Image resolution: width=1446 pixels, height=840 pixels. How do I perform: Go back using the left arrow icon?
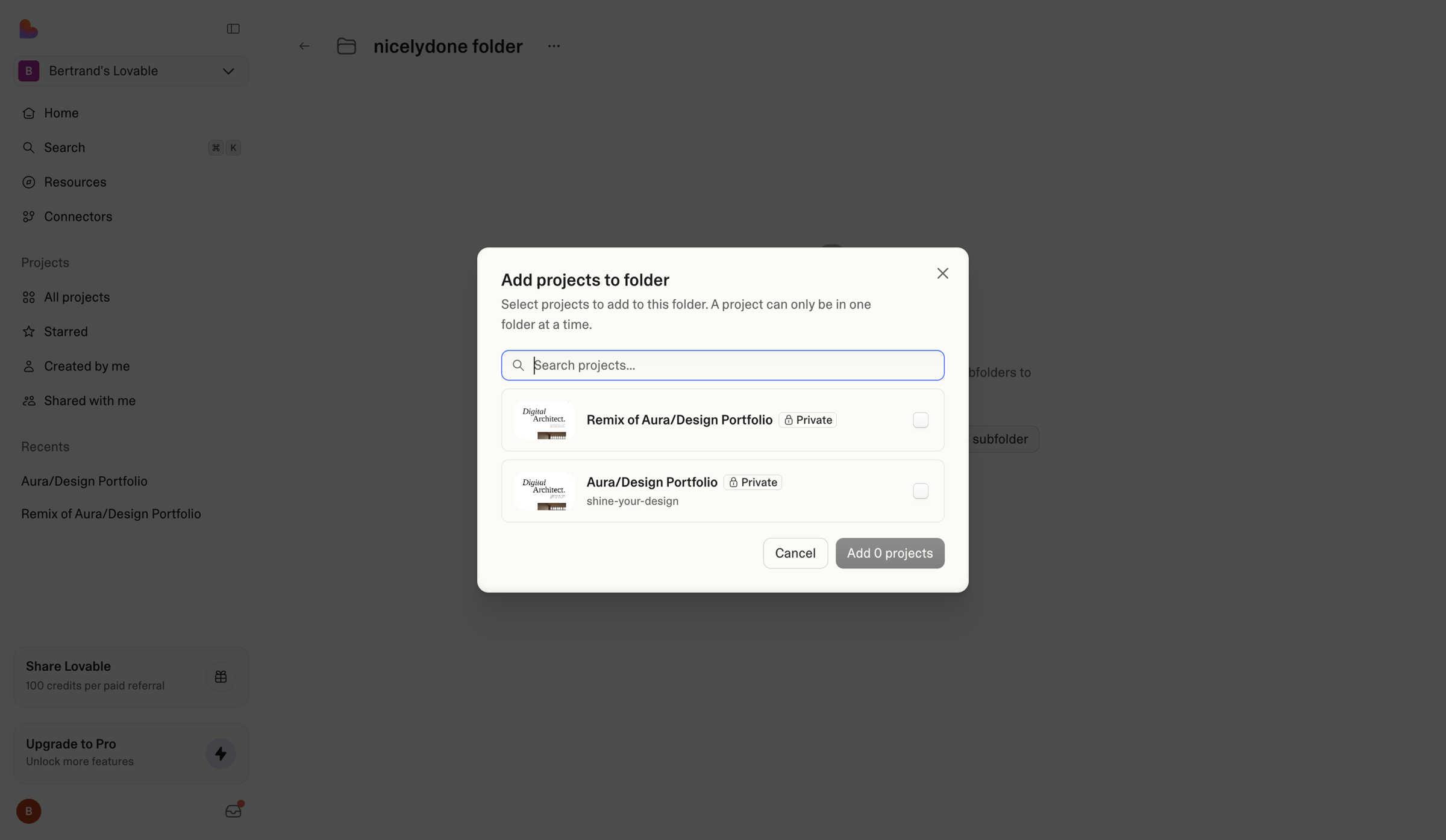304,46
